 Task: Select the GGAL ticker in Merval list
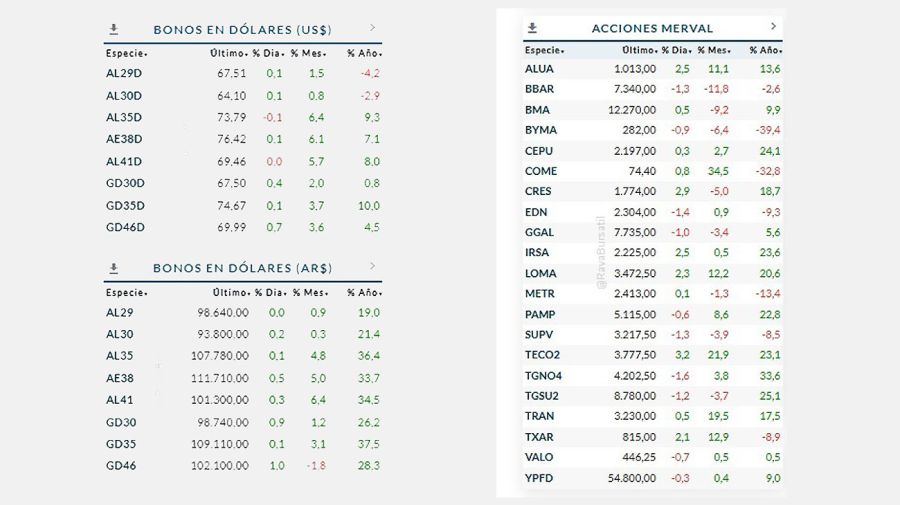click(539, 232)
